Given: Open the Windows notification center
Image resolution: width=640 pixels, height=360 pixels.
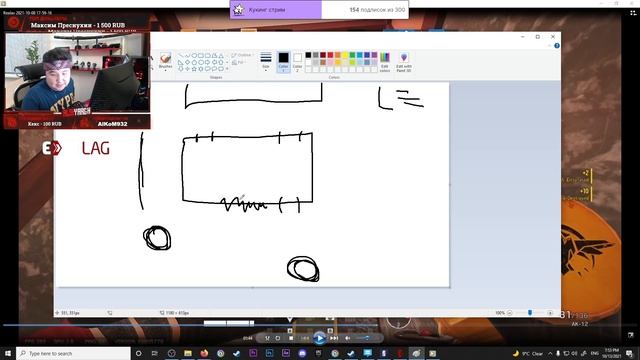Looking at the screenshot, I should (x=630, y=353).
